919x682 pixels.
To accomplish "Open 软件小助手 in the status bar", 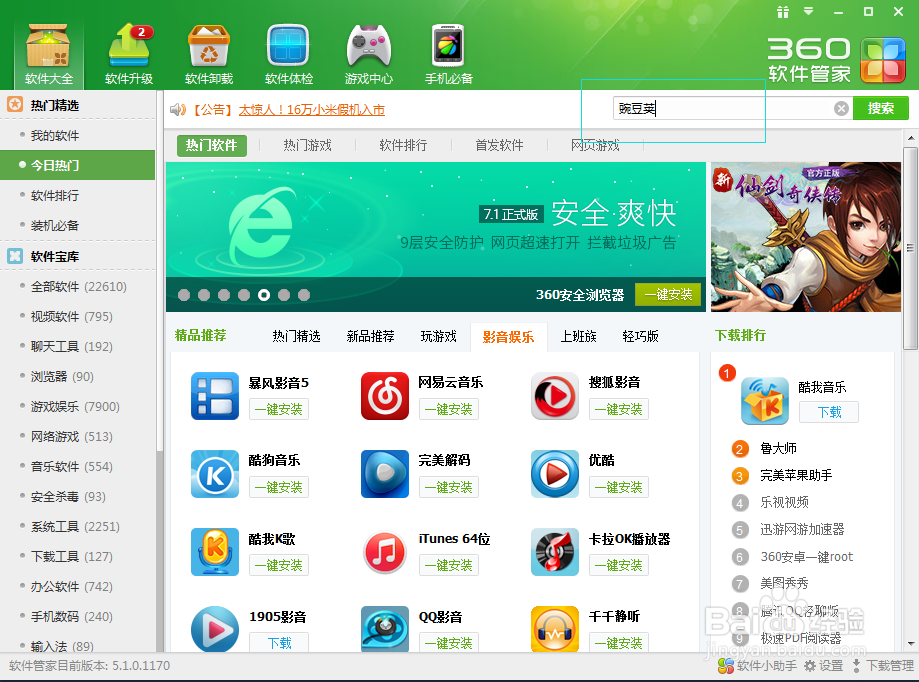I will click(x=757, y=666).
